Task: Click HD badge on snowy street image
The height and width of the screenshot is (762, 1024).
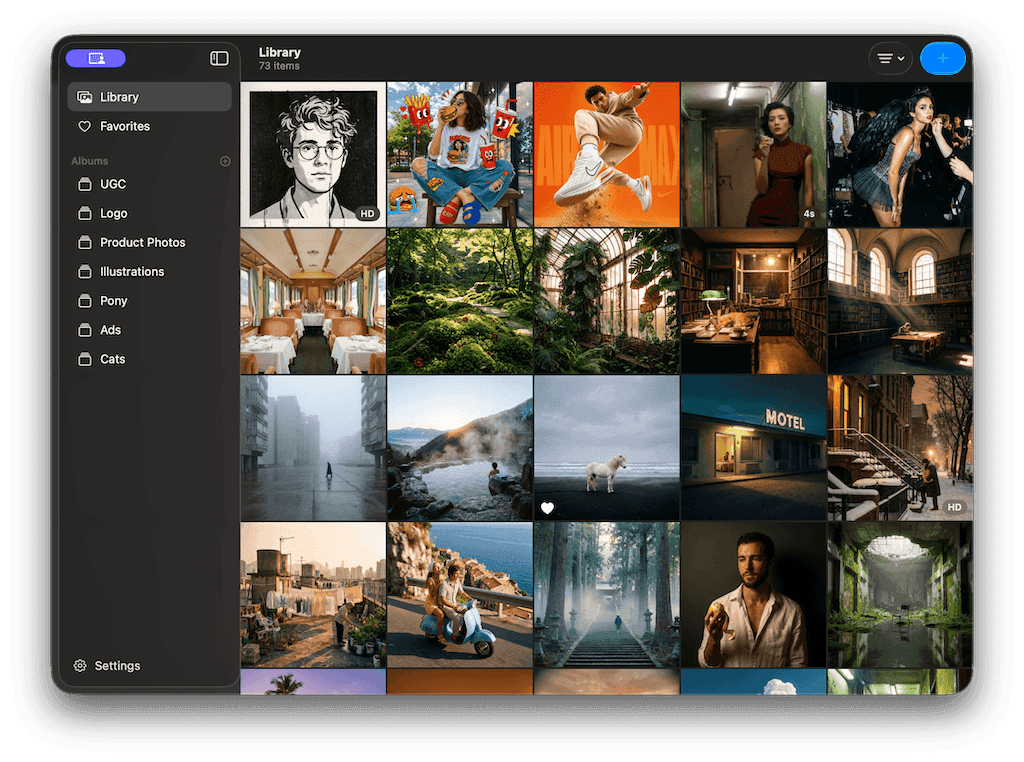Action: click(954, 507)
